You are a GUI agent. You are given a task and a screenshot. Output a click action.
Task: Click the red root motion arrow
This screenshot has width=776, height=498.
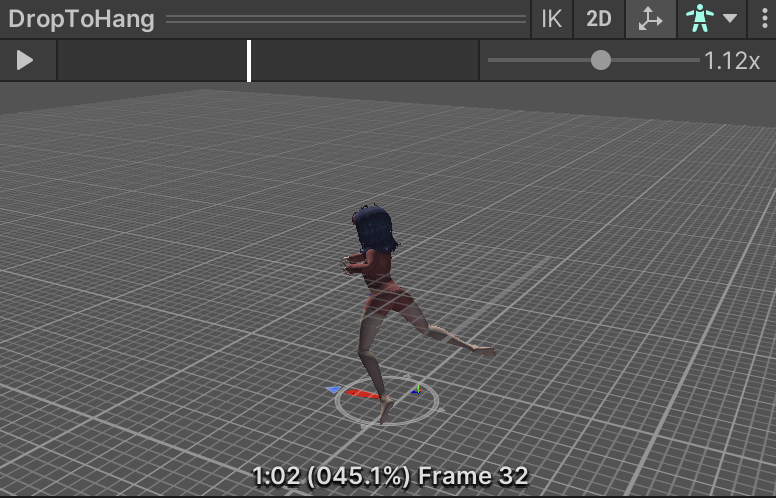pyautogui.click(x=364, y=394)
